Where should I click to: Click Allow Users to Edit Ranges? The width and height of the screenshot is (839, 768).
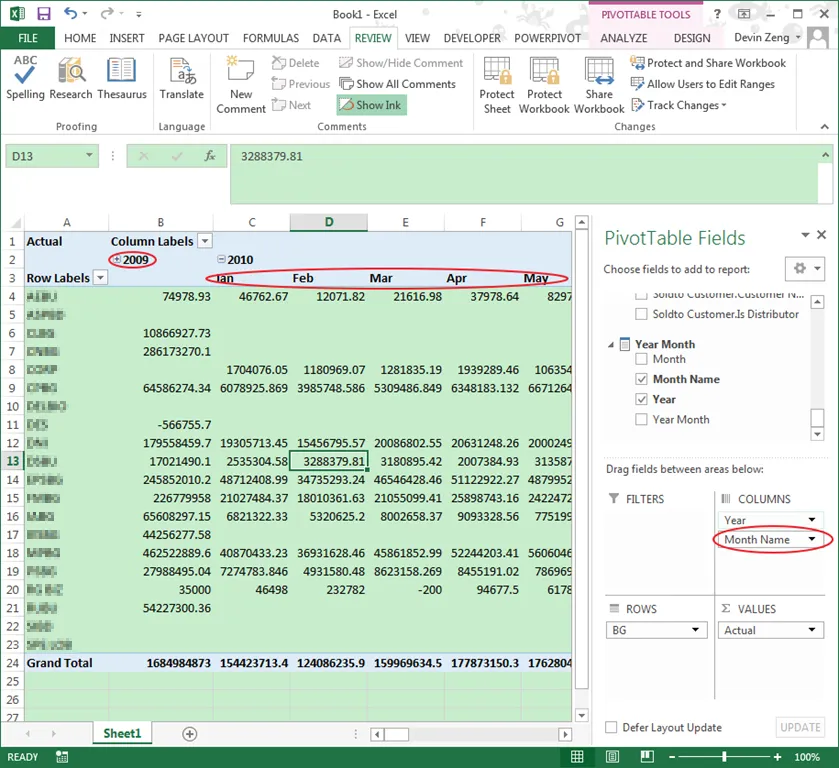pos(703,84)
